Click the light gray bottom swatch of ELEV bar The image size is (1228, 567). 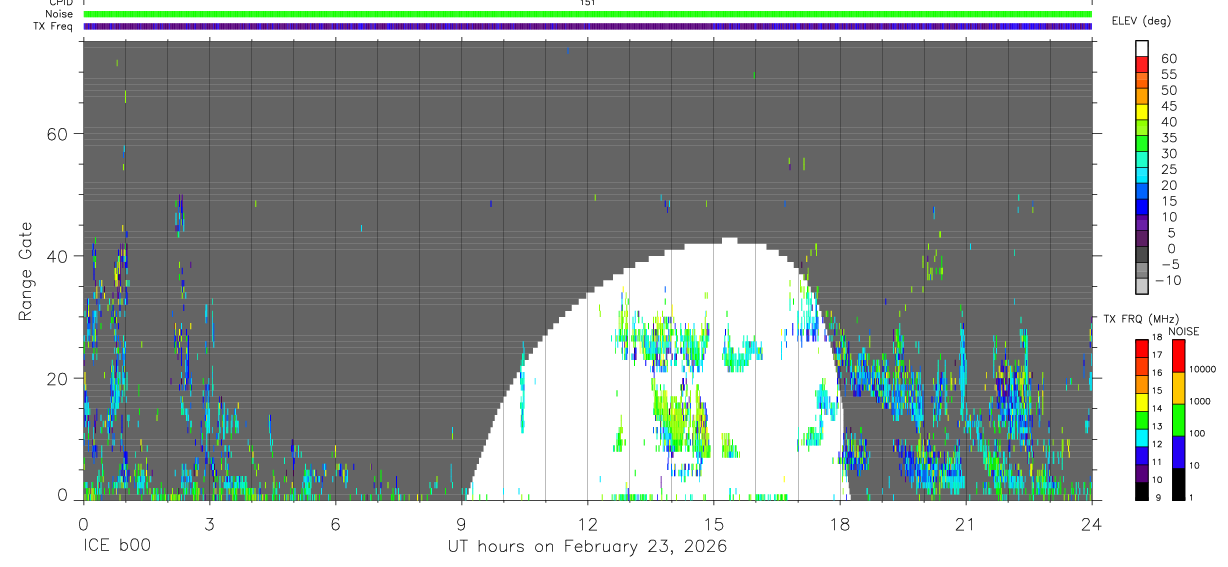tap(1142, 287)
